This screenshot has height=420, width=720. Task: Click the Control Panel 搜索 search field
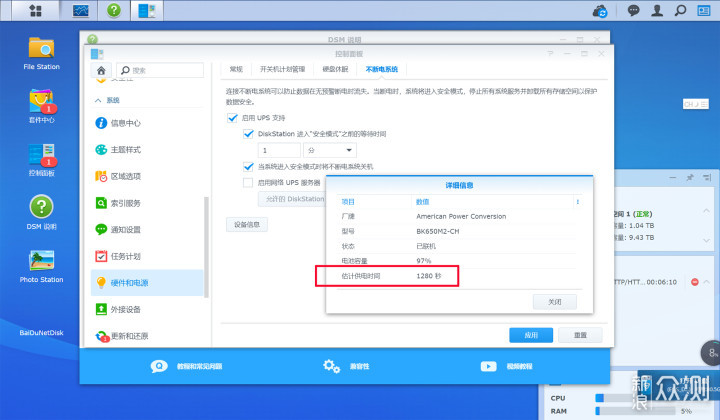coord(160,70)
